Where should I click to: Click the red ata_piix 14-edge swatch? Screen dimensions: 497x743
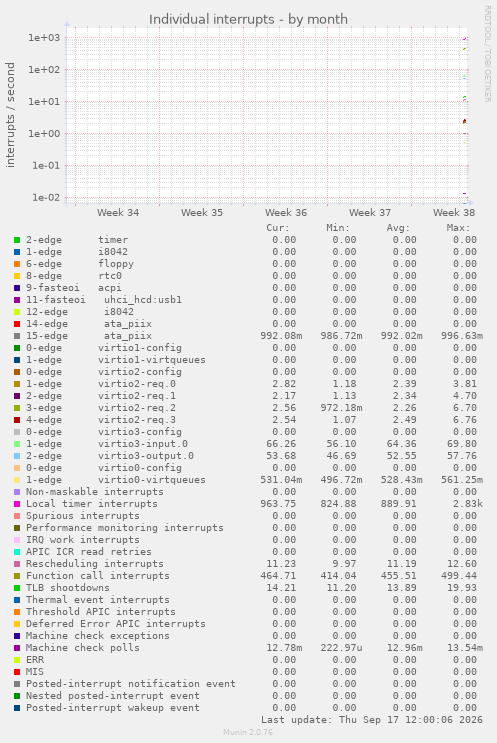click(x=17, y=324)
